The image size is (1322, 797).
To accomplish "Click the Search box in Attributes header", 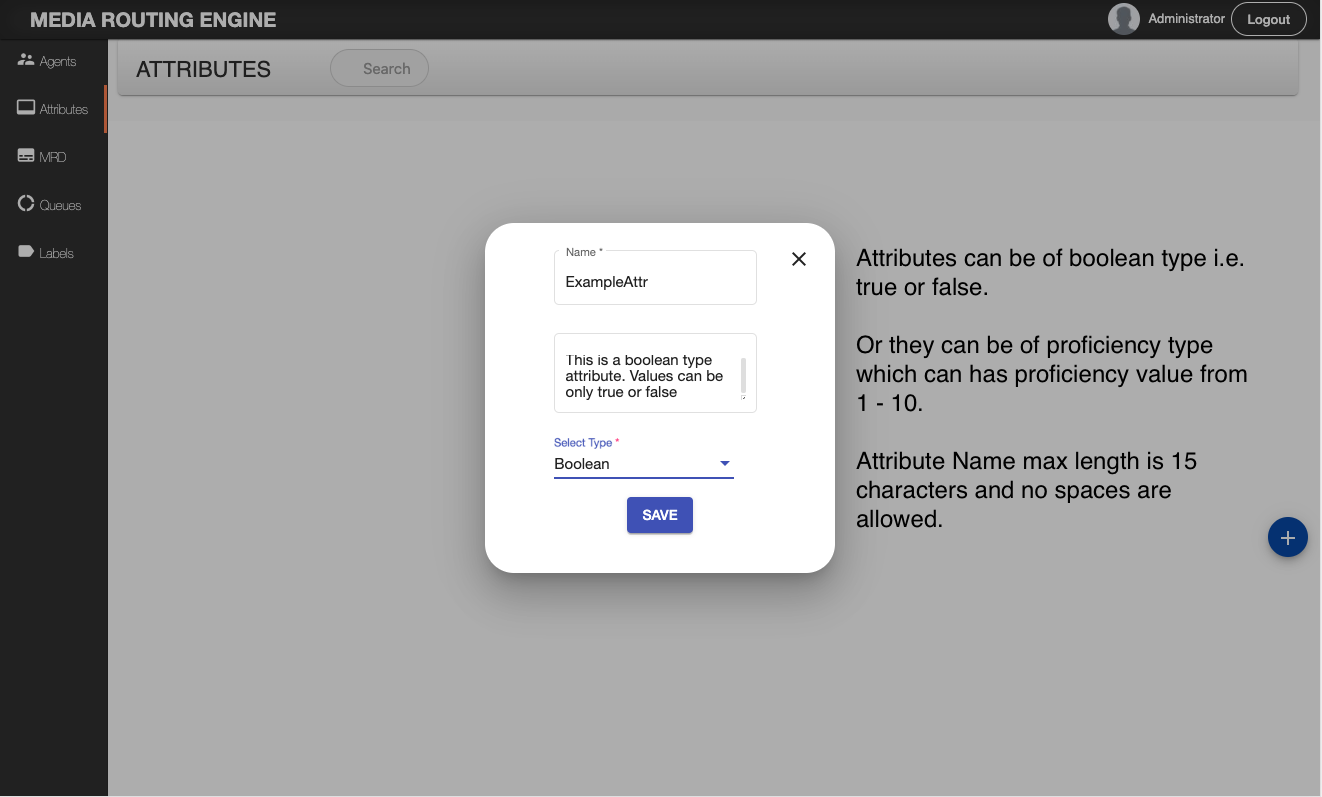I will [385, 69].
